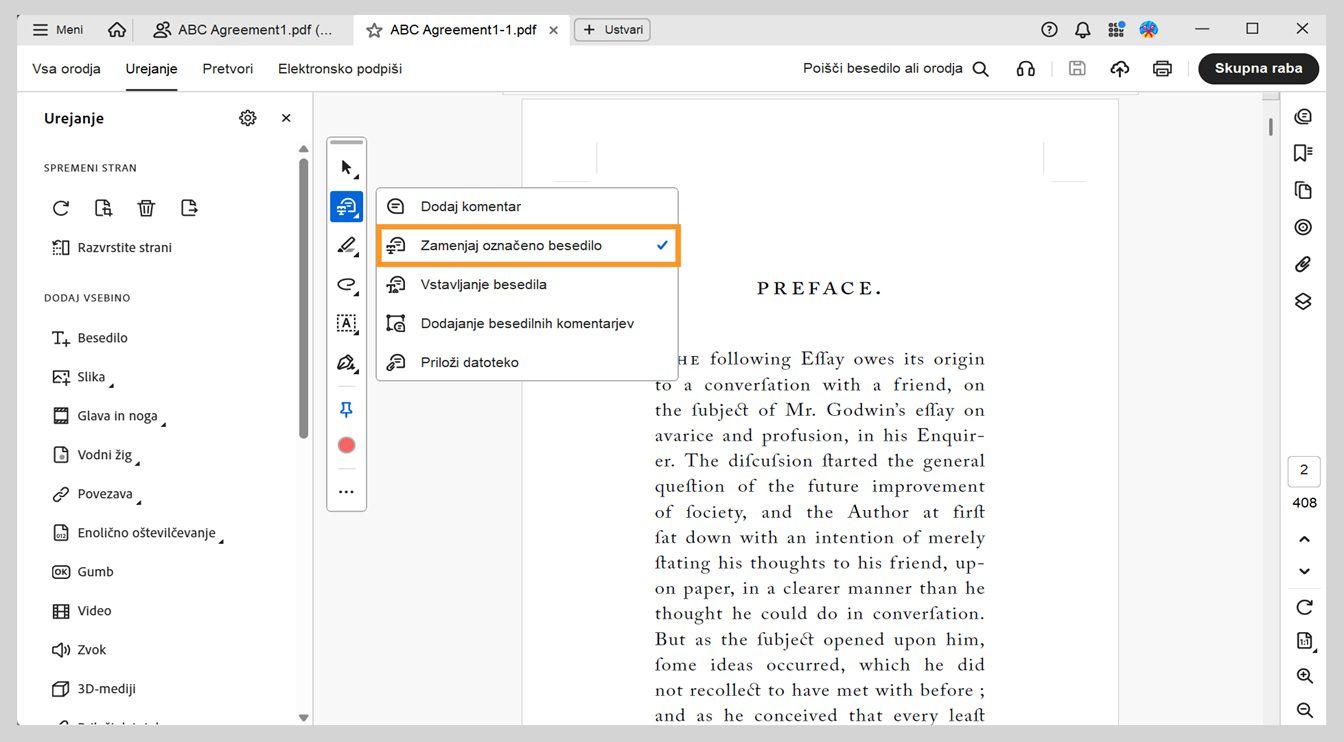Click the Urejanje panel scrollbar

[x=304, y=297]
